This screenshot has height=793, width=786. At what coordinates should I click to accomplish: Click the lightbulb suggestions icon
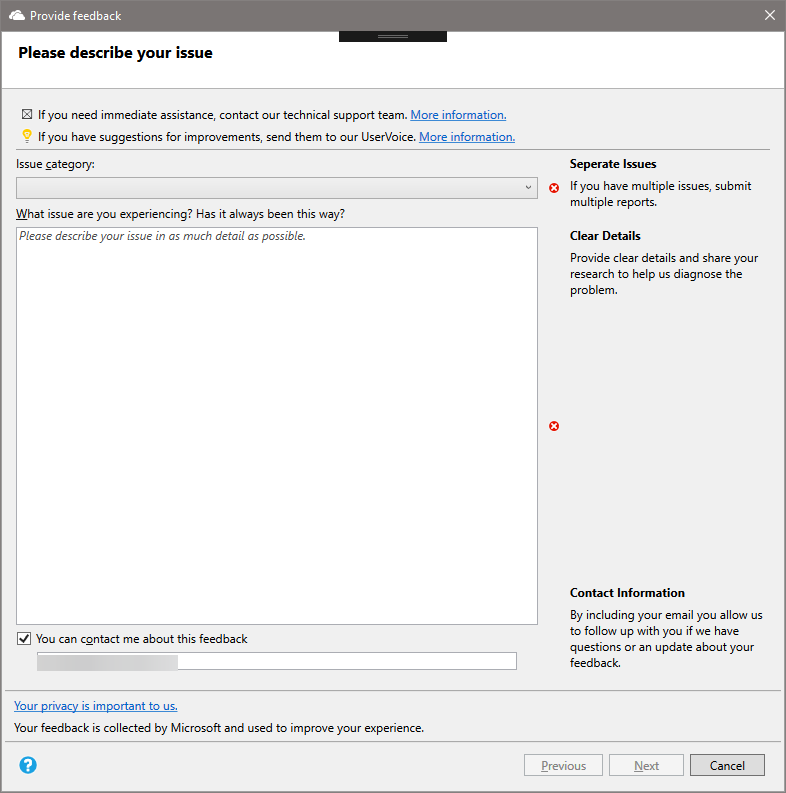(27, 136)
